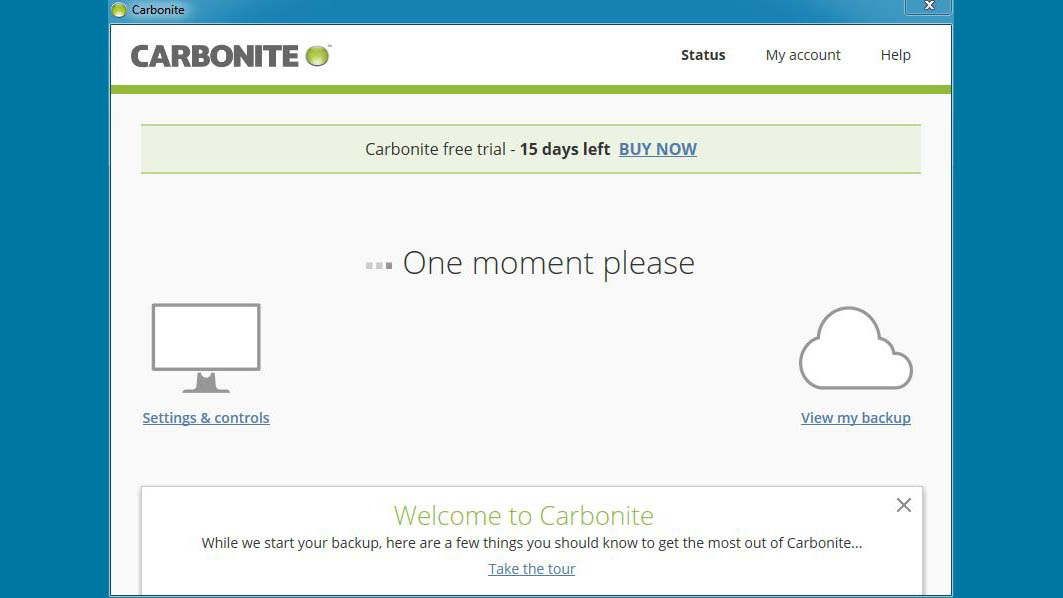The height and width of the screenshot is (598, 1063).
Task: Click the cloud backup icon
Action: pyautogui.click(x=855, y=349)
